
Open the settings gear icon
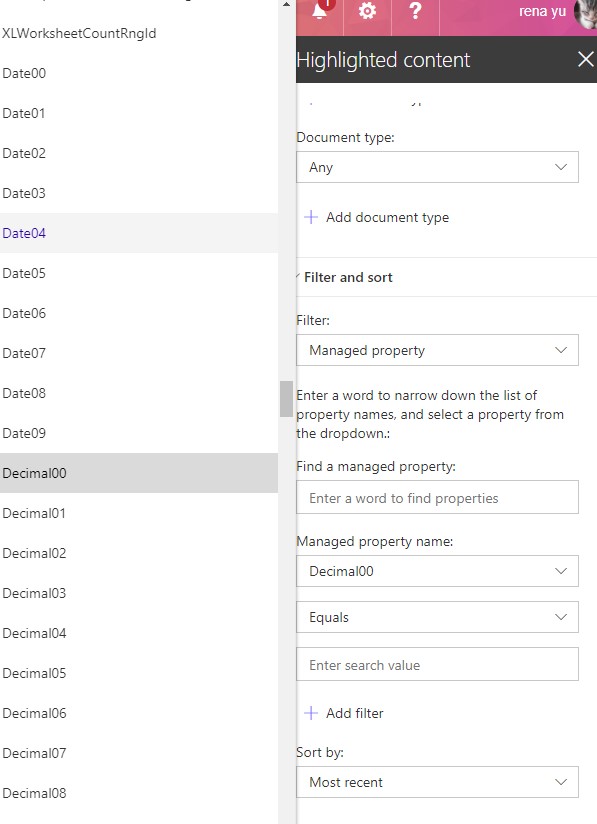[367, 11]
